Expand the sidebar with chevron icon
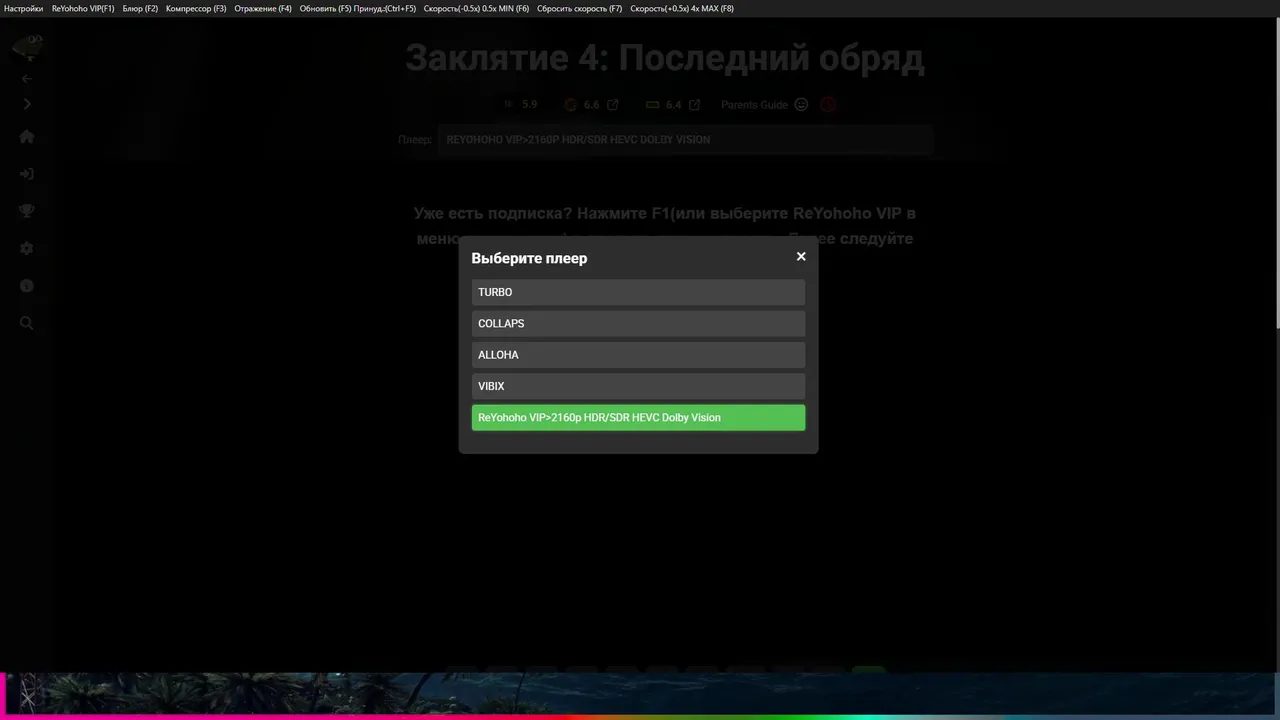The image size is (1280, 720). pyautogui.click(x=27, y=104)
